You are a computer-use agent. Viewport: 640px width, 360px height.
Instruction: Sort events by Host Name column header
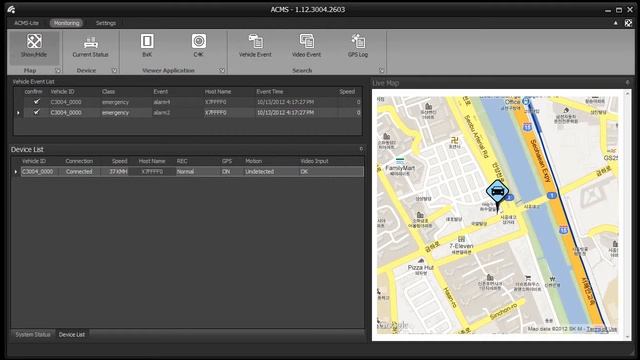(x=218, y=91)
